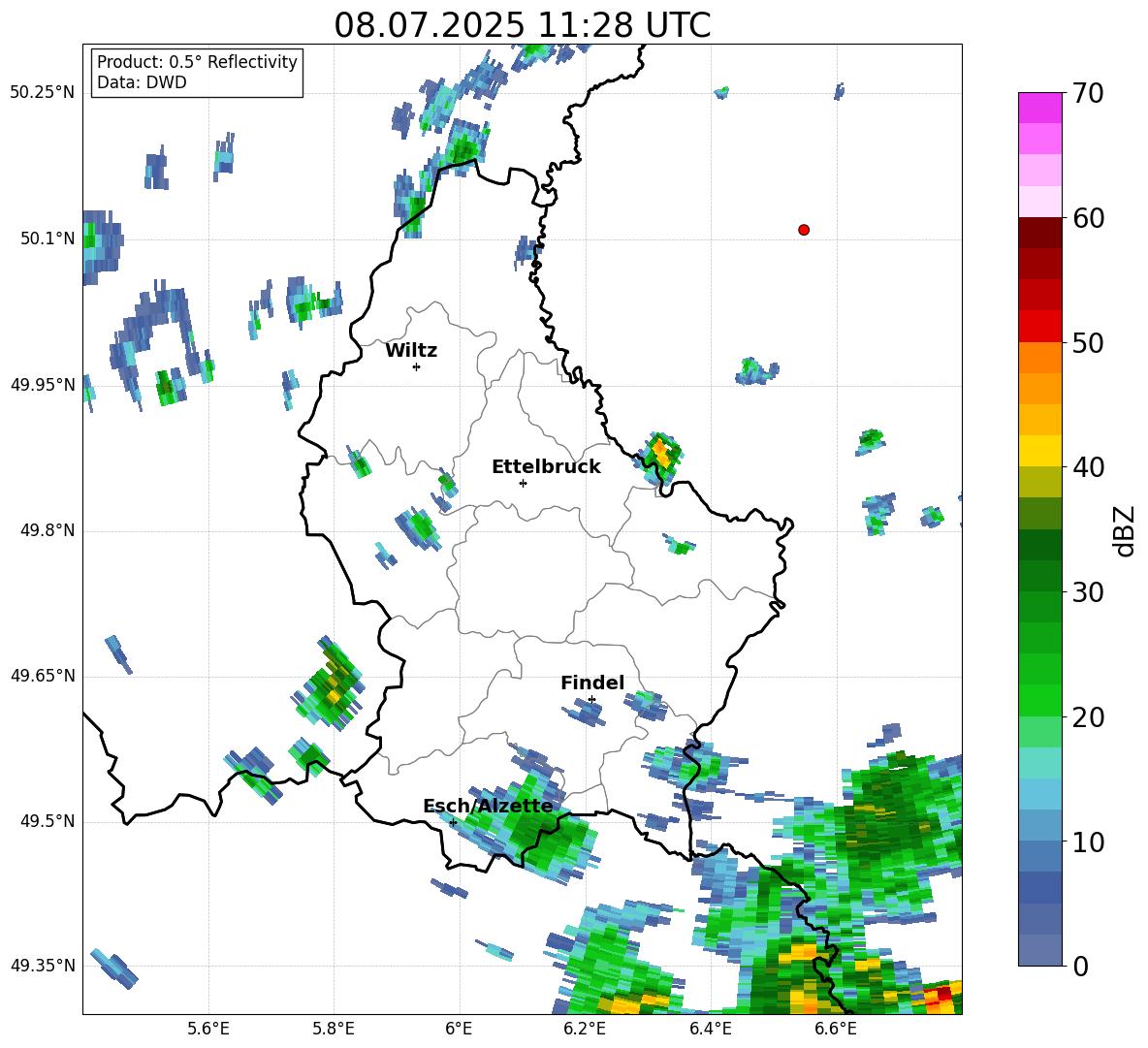Viewport: 1148px width, 1048px height.
Task: Click the colorbar tick value 30
Action: coord(1088,592)
